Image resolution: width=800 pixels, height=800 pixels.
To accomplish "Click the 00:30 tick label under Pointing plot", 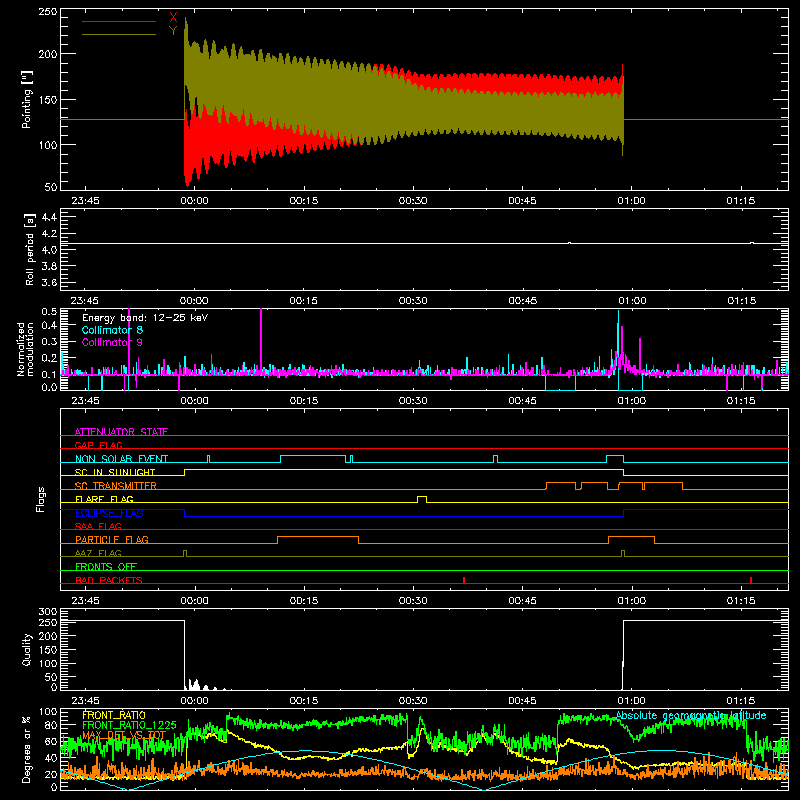I will pyautogui.click(x=413, y=201).
